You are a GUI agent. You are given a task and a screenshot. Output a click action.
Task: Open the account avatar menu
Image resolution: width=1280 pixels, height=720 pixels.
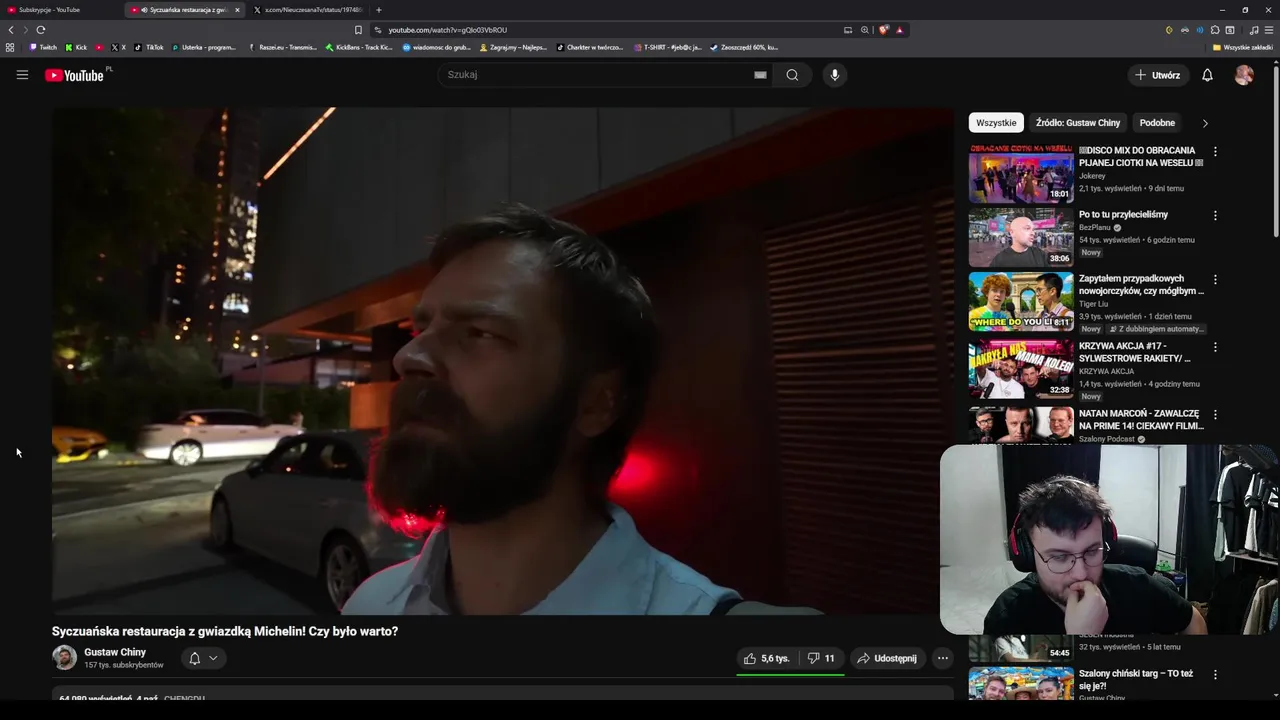pyautogui.click(x=1244, y=75)
